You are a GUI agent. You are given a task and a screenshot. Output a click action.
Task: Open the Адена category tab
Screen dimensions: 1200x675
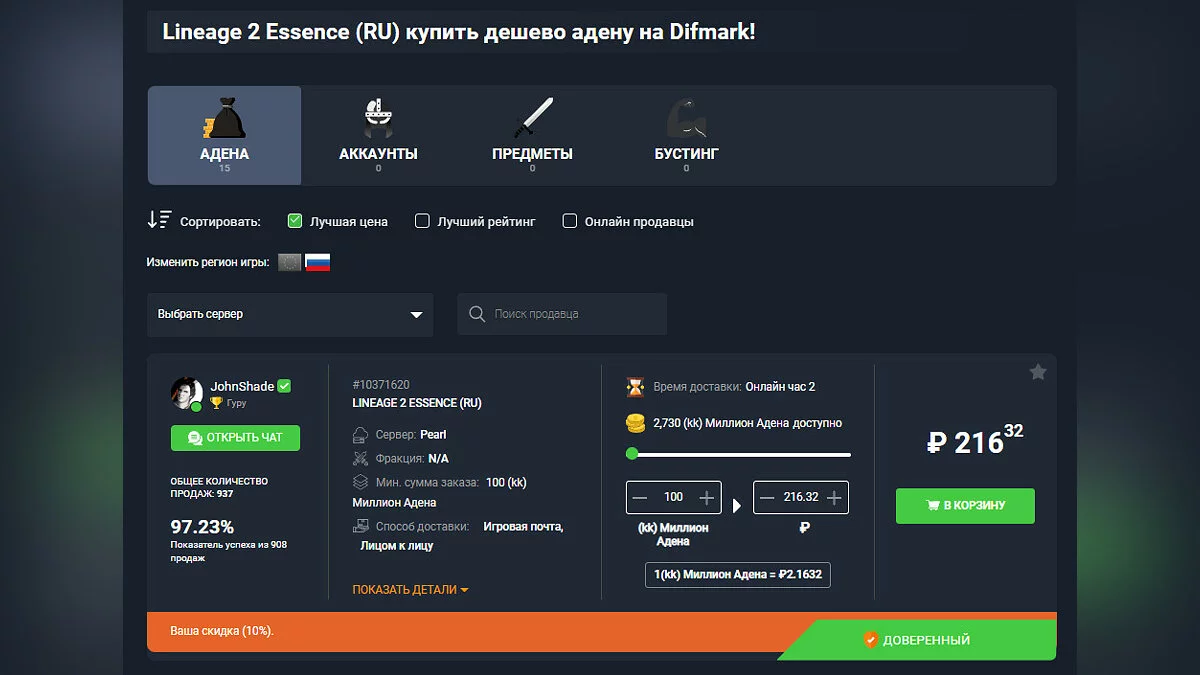[x=224, y=135]
